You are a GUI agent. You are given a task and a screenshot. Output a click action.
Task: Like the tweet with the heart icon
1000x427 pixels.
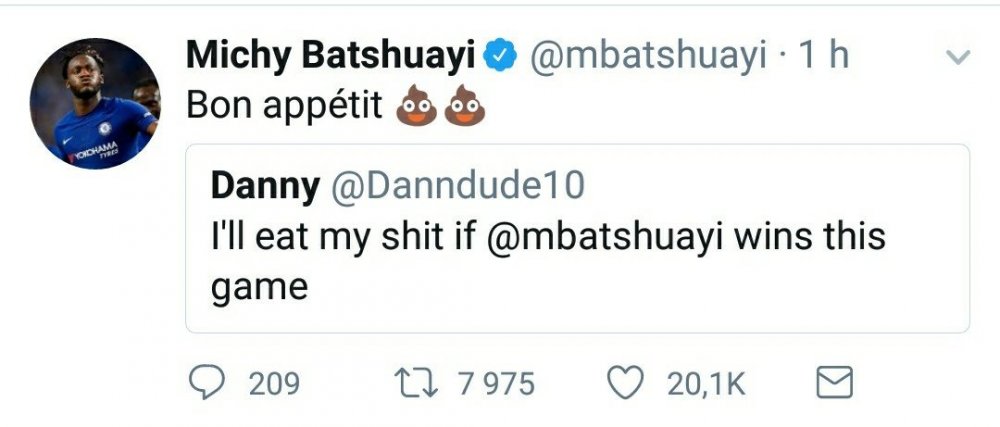(x=624, y=384)
